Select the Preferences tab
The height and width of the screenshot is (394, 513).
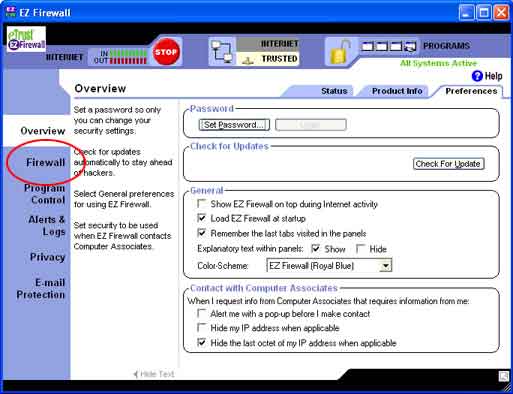coord(471,91)
